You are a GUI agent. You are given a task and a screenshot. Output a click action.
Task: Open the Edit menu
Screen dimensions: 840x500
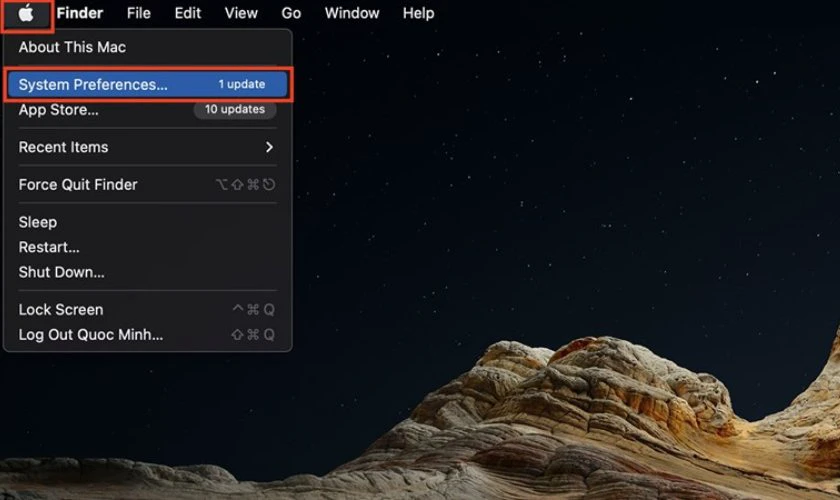click(187, 13)
